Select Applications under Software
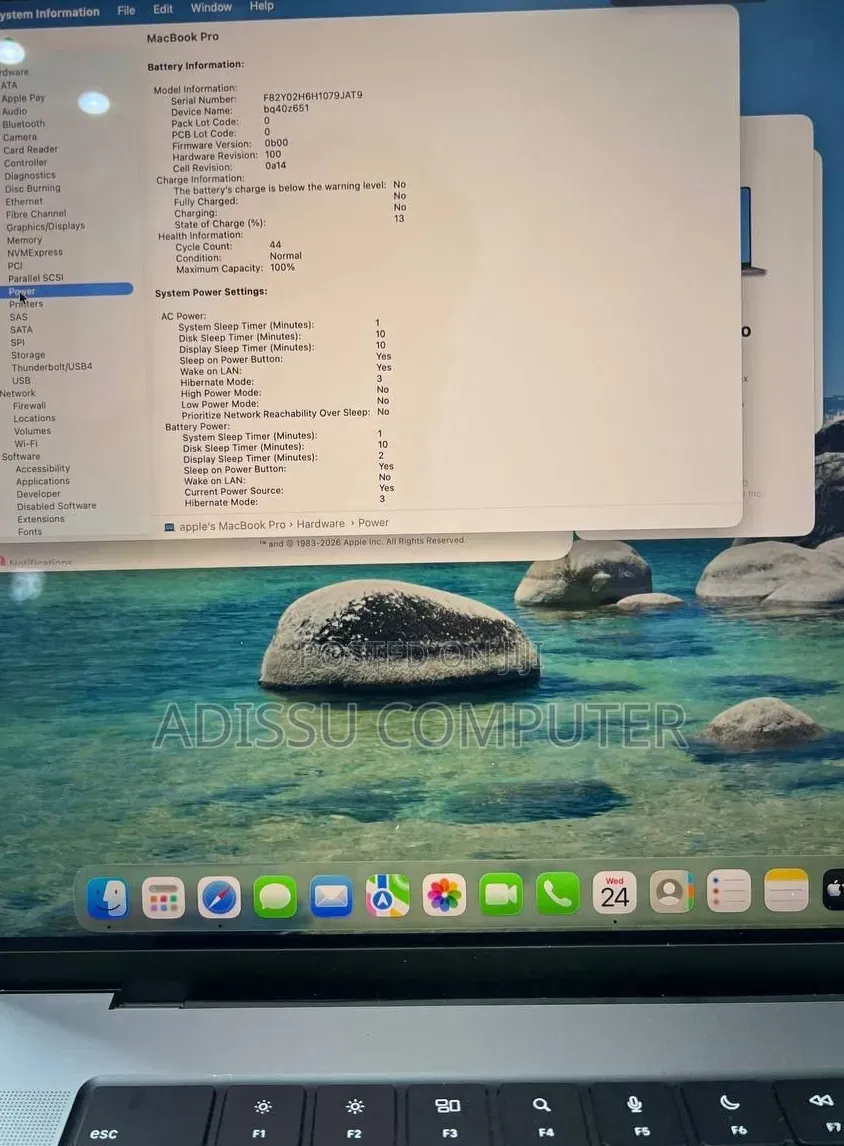844x1146 pixels. point(43,481)
